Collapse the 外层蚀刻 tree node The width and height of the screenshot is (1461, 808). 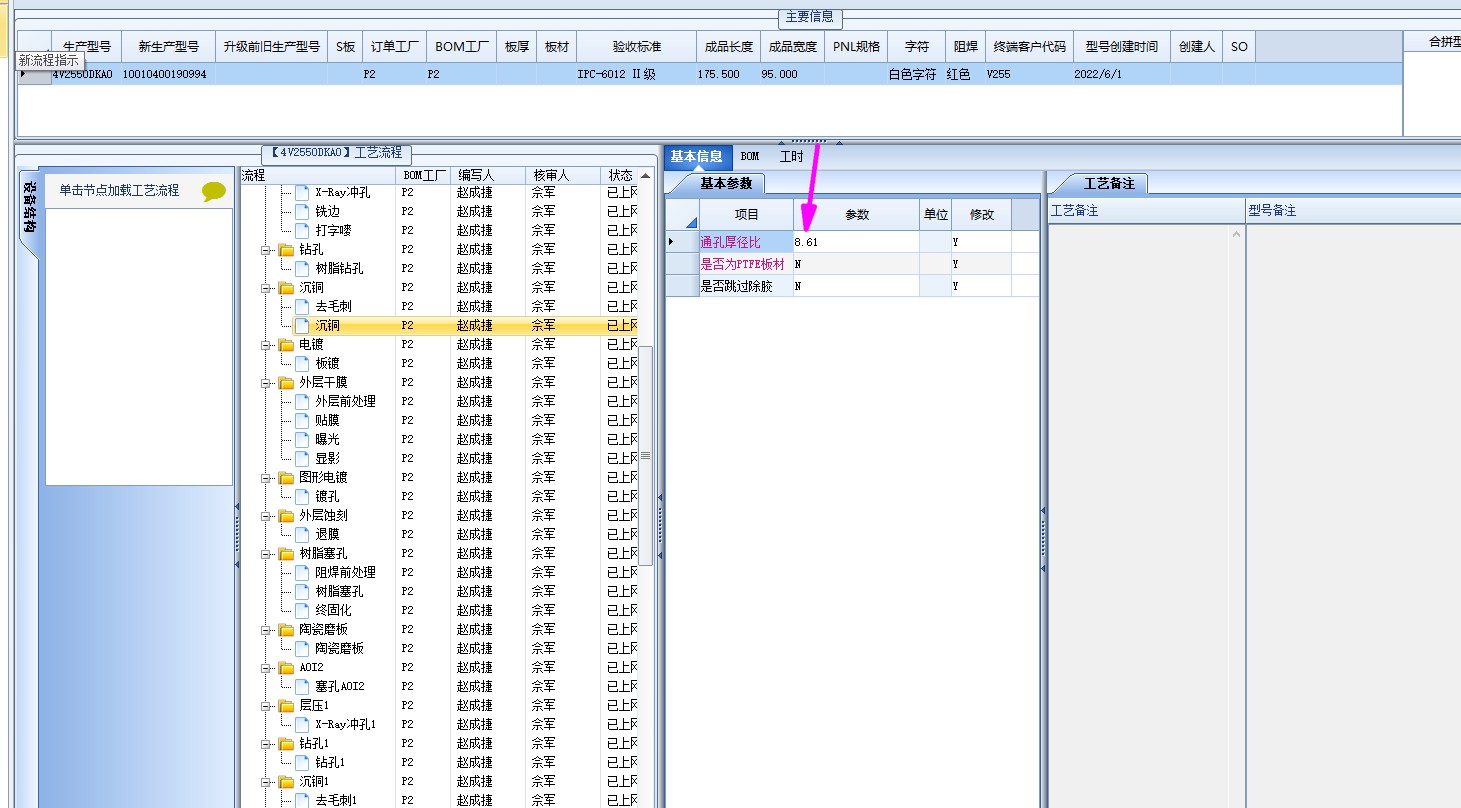point(267,515)
